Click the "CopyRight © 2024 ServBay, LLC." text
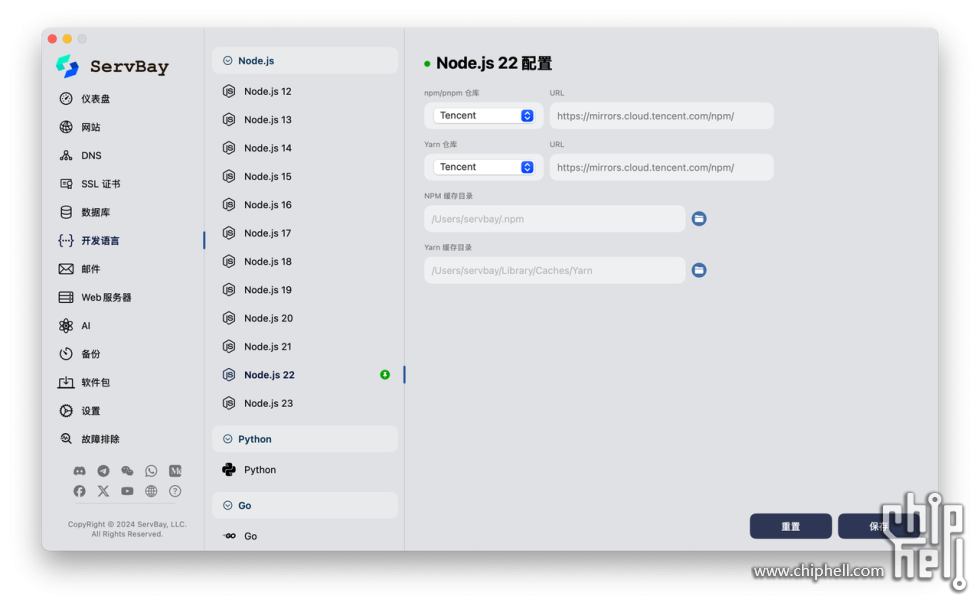Screen dimensions: 980x606 (x=128, y=524)
